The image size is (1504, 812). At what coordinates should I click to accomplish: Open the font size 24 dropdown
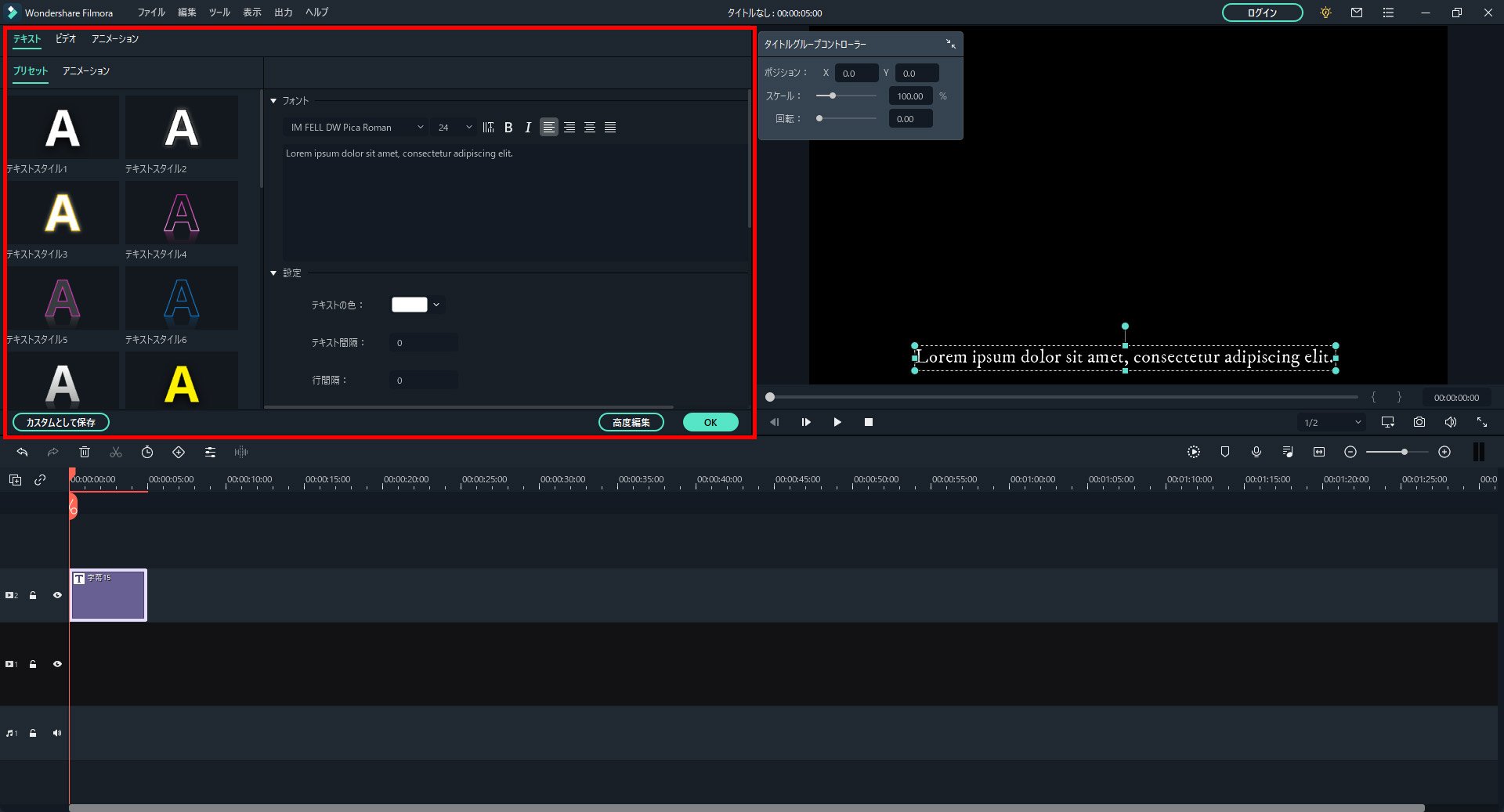[x=454, y=128]
